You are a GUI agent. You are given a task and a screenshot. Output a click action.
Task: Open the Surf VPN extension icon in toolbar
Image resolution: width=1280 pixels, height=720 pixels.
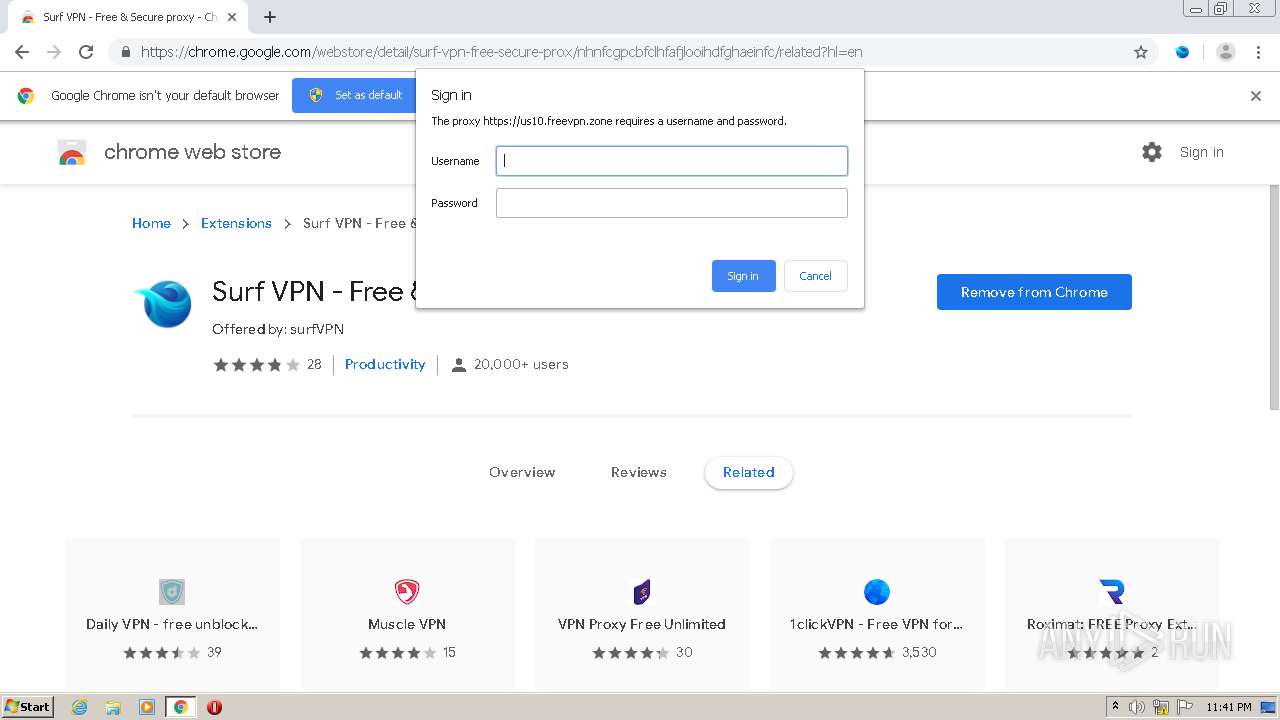point(1182,52)
